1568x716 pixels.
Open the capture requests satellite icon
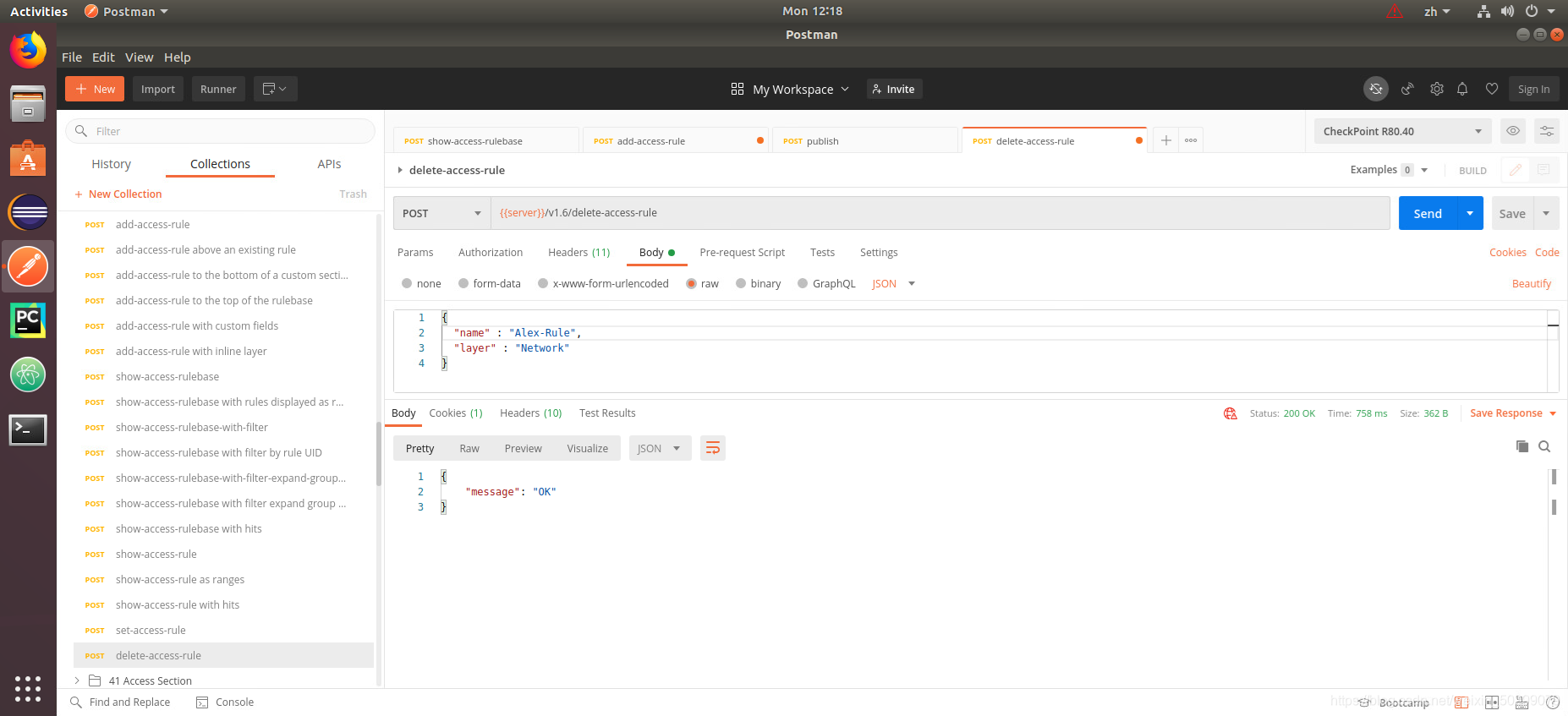pyautogui.click(x=1407, y=89)
